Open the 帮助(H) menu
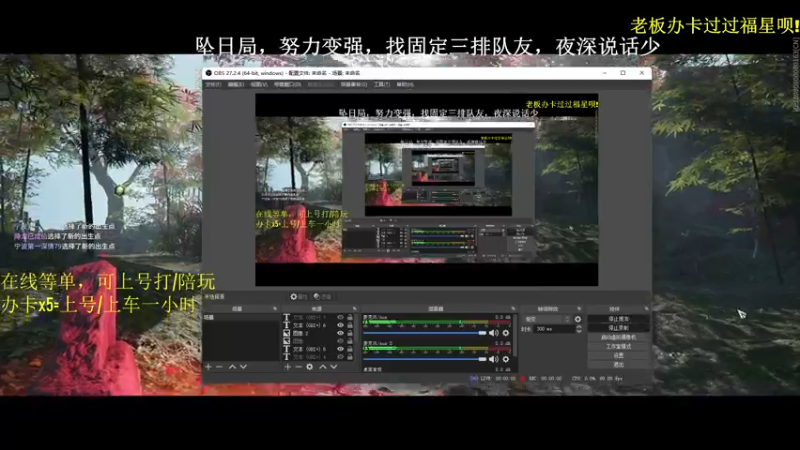800x450 pixels. [x=405, y=84]
